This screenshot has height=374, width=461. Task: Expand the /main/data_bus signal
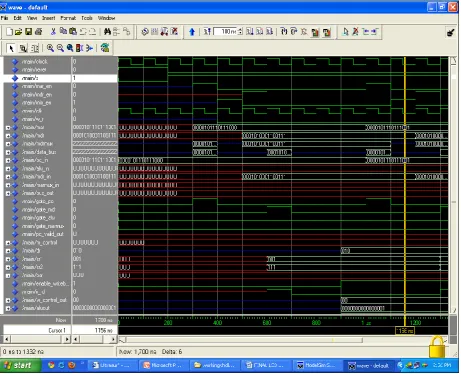[8, 152]
